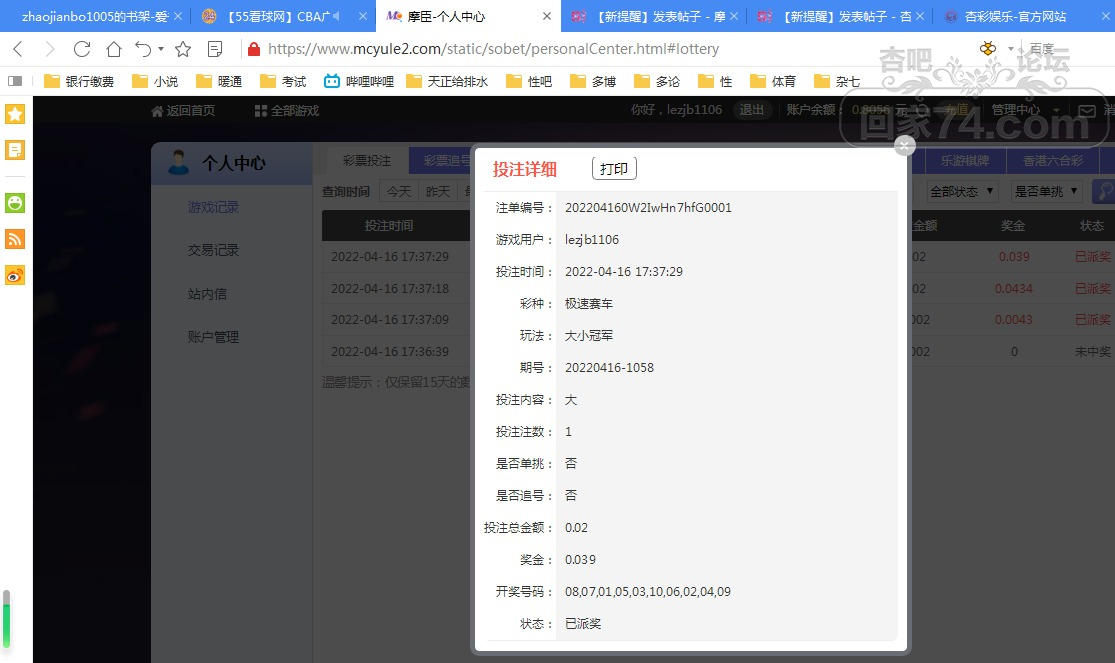Open the 多论 bookmark folder

(657, 81)
